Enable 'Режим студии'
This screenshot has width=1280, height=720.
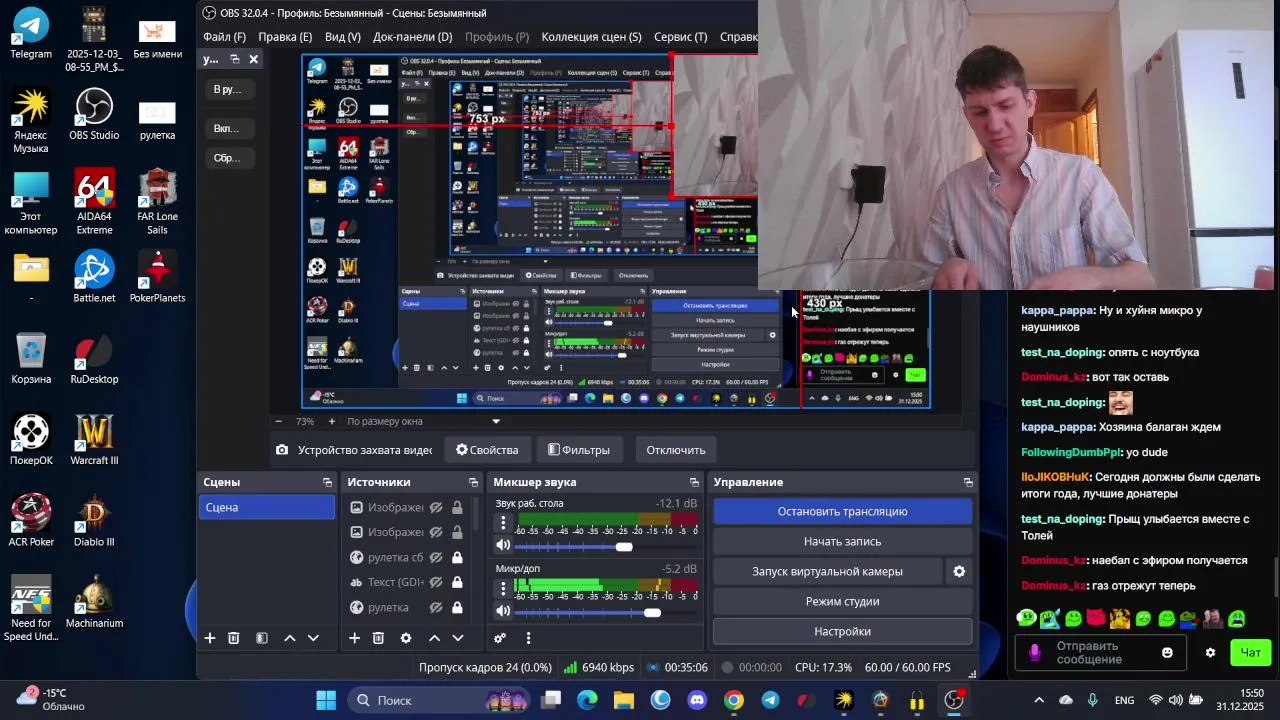[x=842, y=601]
